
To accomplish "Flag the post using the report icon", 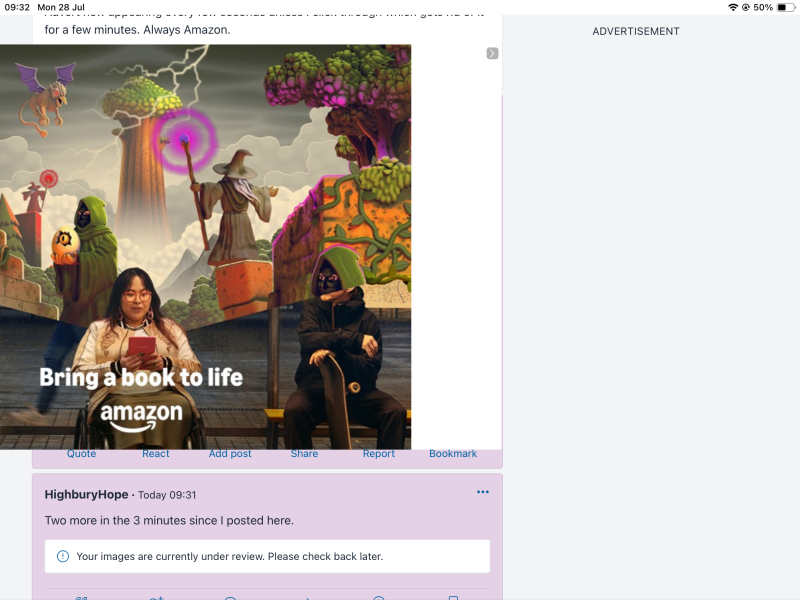I will point(378,597).
